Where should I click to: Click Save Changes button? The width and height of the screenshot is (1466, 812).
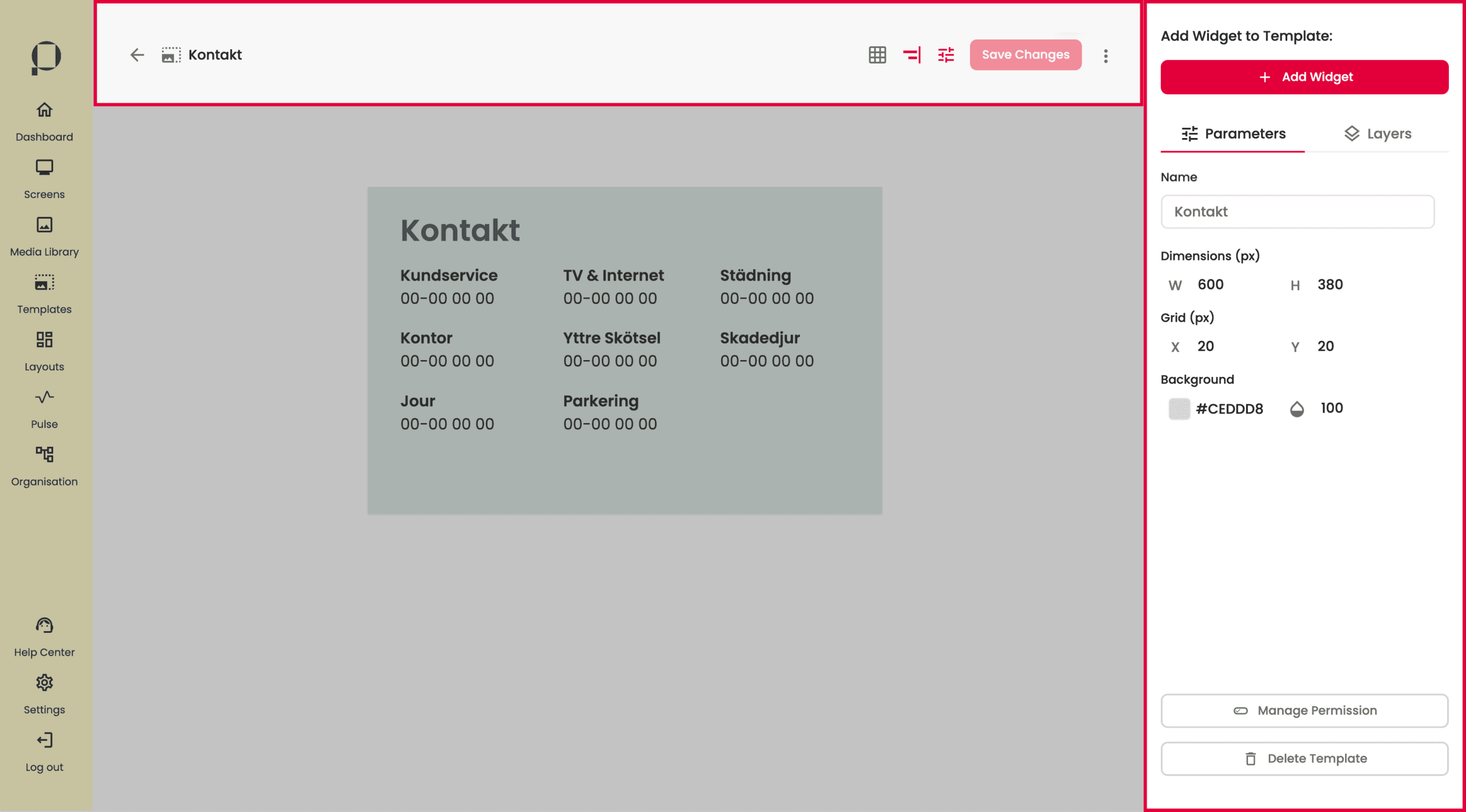coord(1025,55)
